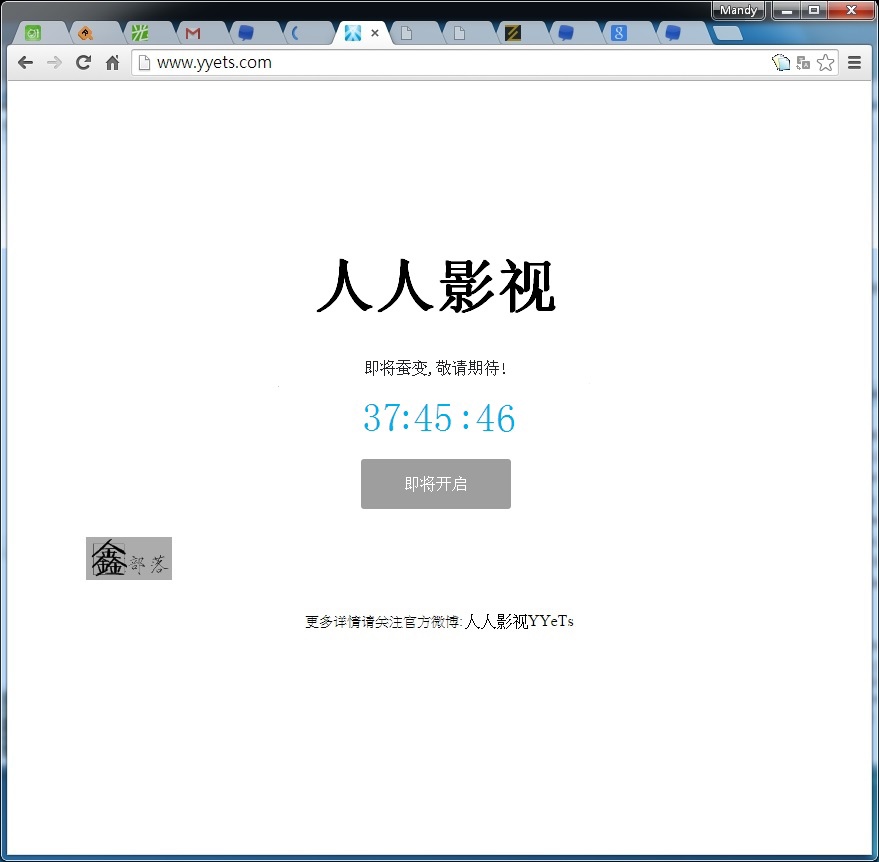Bookmark this page with the star icon
Screen dimensions: 879x862
tap(825, 63)
